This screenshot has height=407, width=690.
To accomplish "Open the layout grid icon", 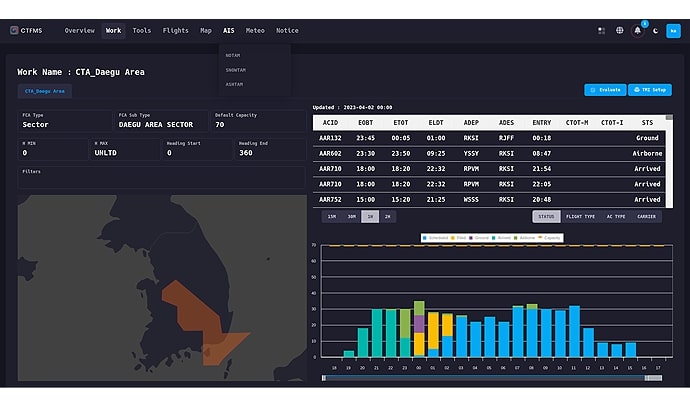I will click(601, 31).
